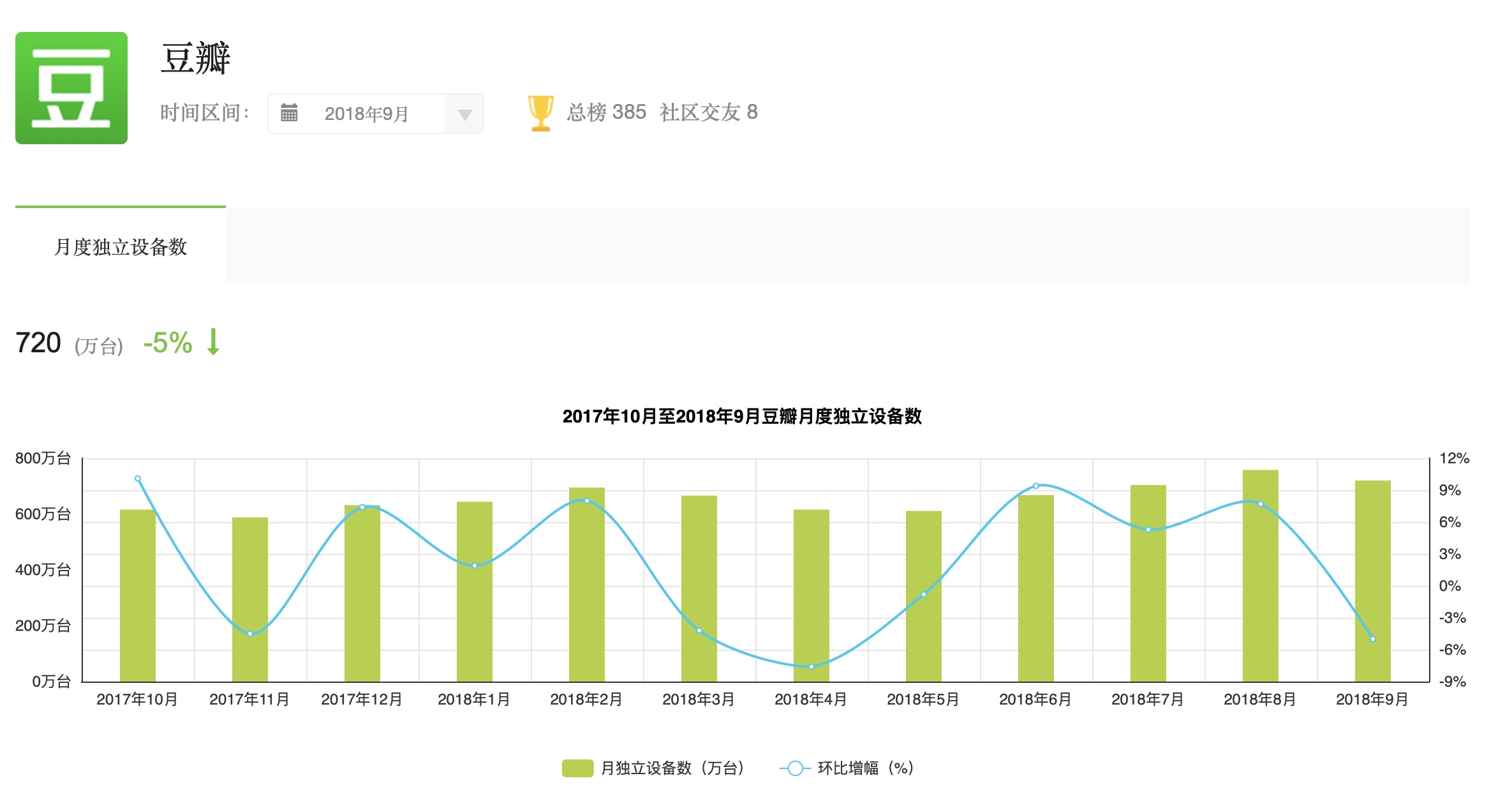The image size is (1512, 799).
Task: Click the 2017年12月 x-axis label
Action: (x=362, y=699)
